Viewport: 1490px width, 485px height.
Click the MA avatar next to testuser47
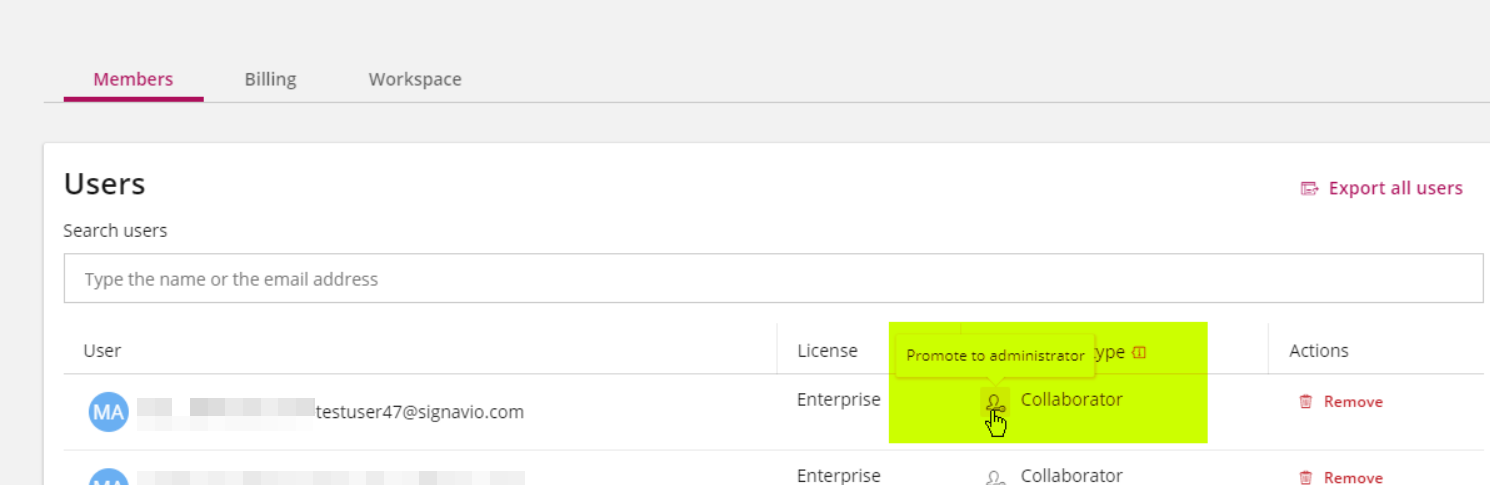point(108,411)
